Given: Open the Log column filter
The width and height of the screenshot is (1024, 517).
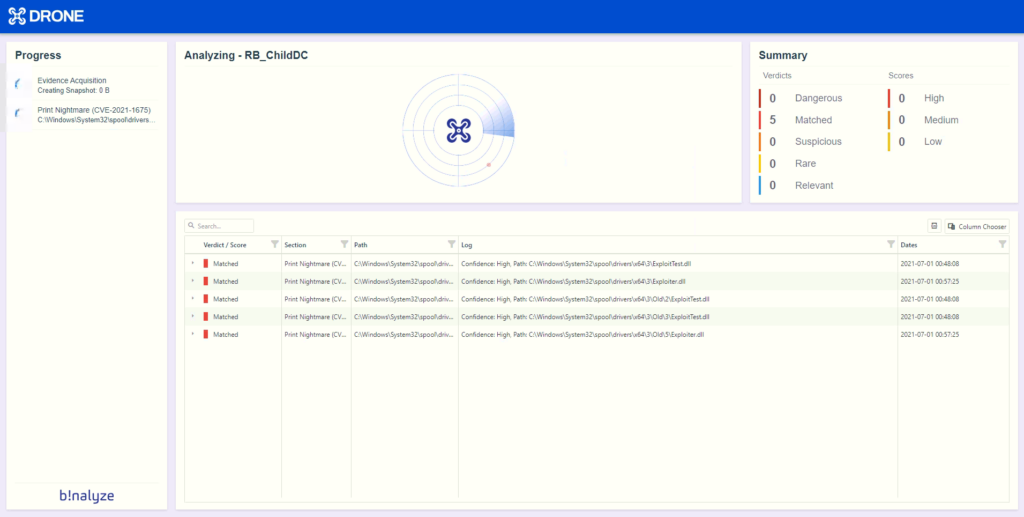Looking at the screenshot, I should coord(890,244).
